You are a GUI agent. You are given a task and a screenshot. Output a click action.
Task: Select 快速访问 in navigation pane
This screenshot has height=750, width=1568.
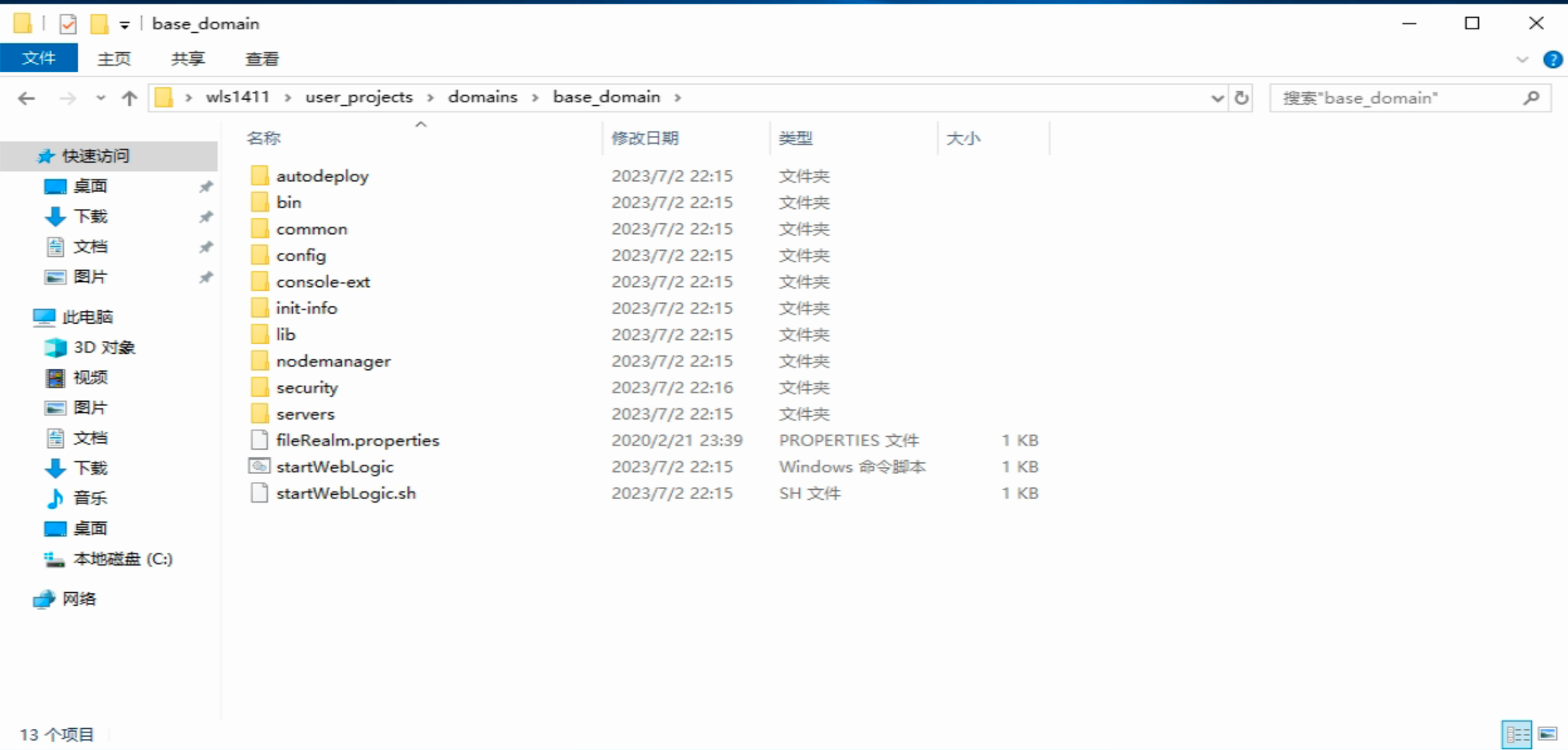click(x=109, y=156)
